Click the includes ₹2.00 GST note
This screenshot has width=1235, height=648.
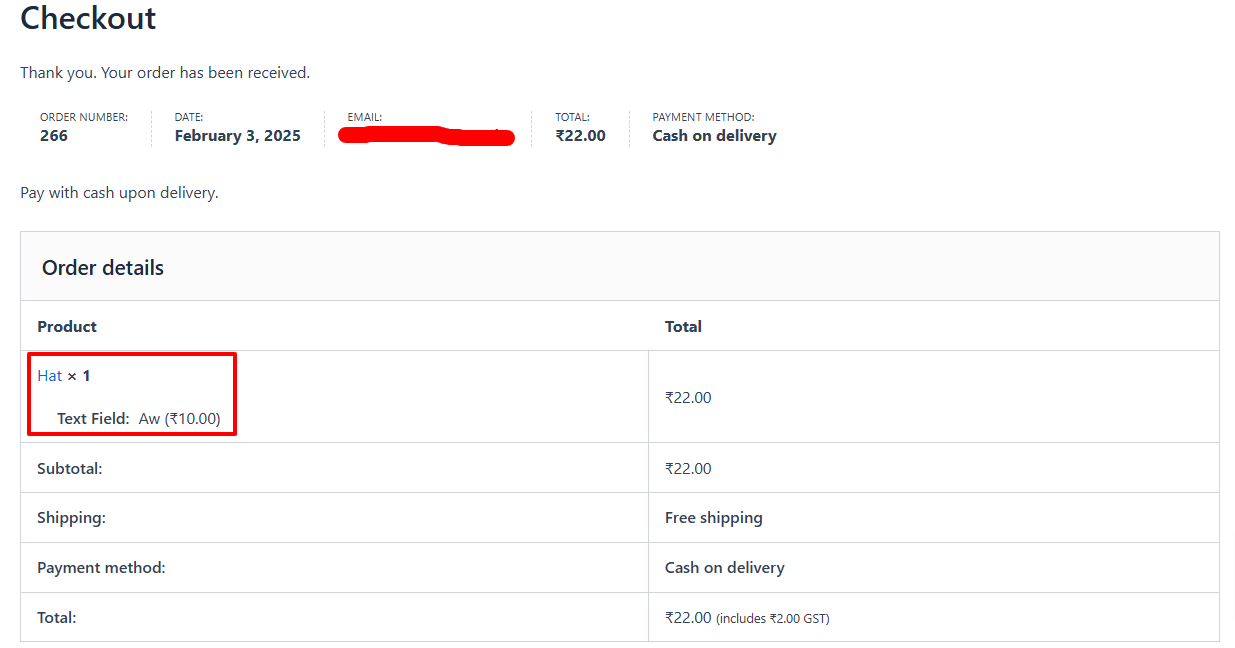773,619
